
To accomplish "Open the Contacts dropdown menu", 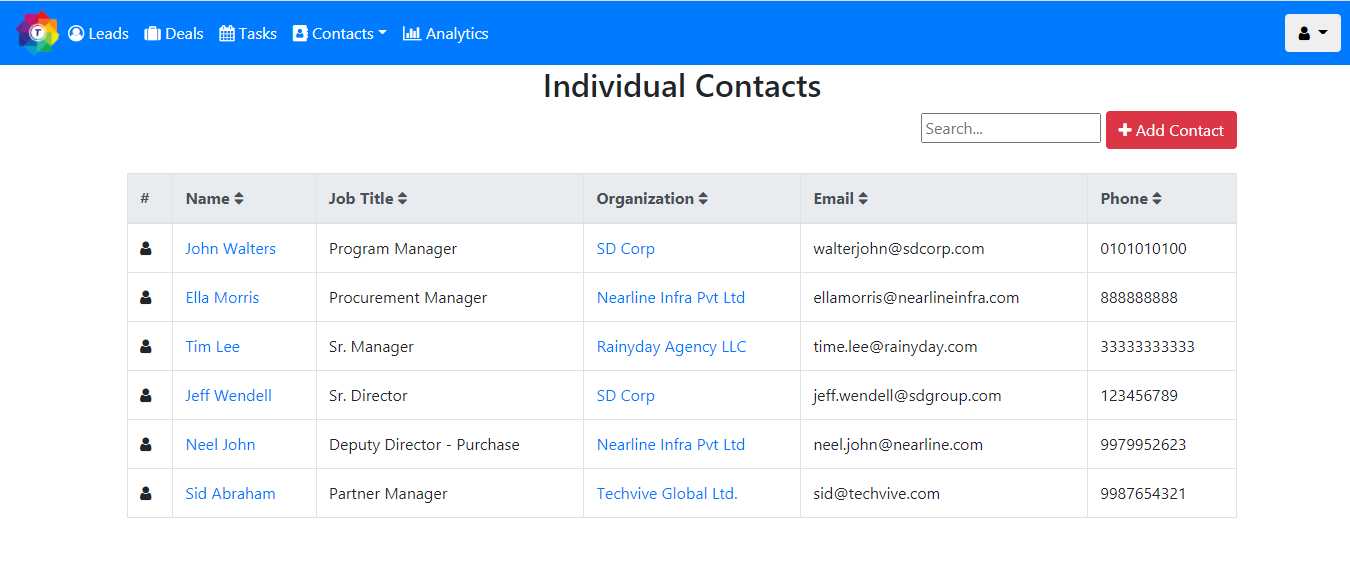I will pyautogui.click(x=339, y=33).
